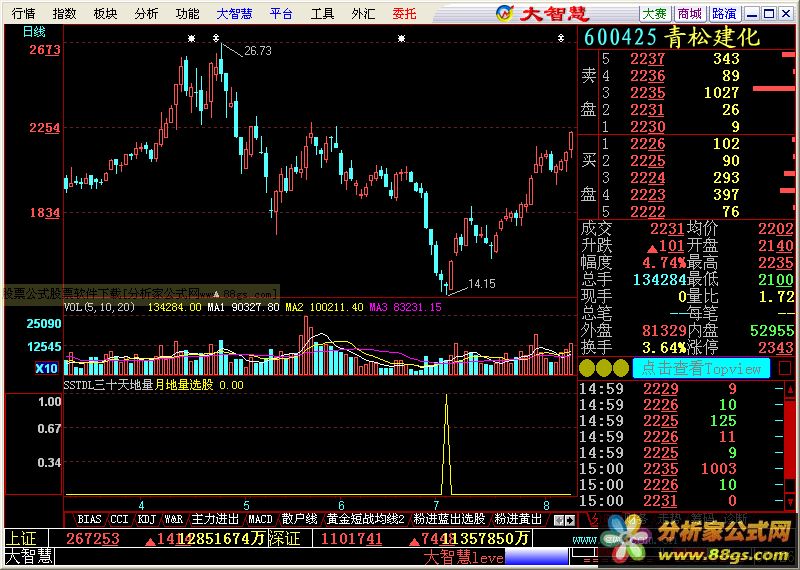Screen dimensions: 800x570
Task: Click the yellow spike in the SSTDL indicator
Action: [x=446, y=444]
